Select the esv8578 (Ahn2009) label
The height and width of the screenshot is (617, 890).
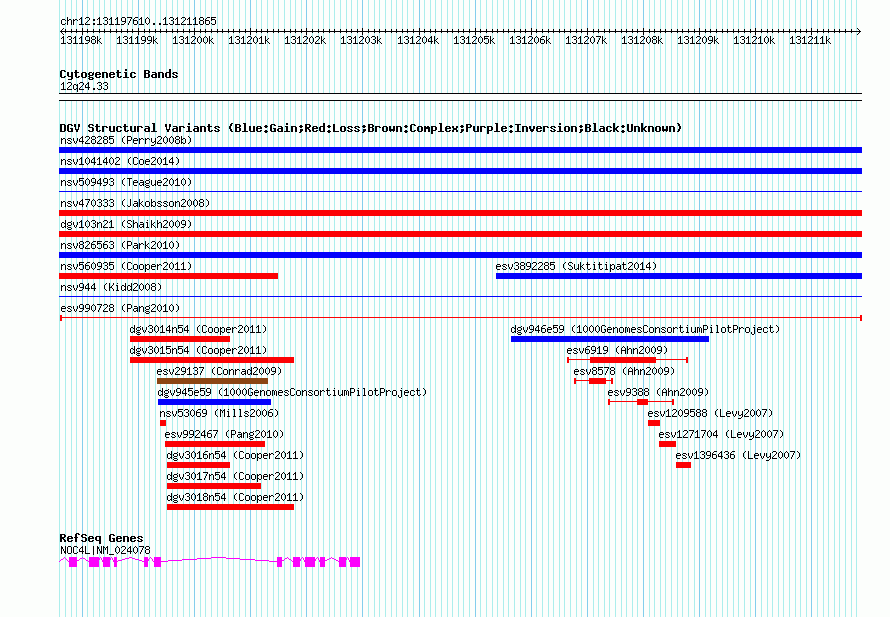coord(624,371)
